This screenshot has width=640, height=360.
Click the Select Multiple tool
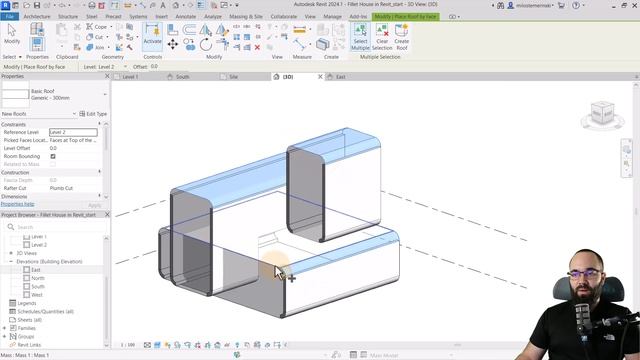tap(360, 37)
